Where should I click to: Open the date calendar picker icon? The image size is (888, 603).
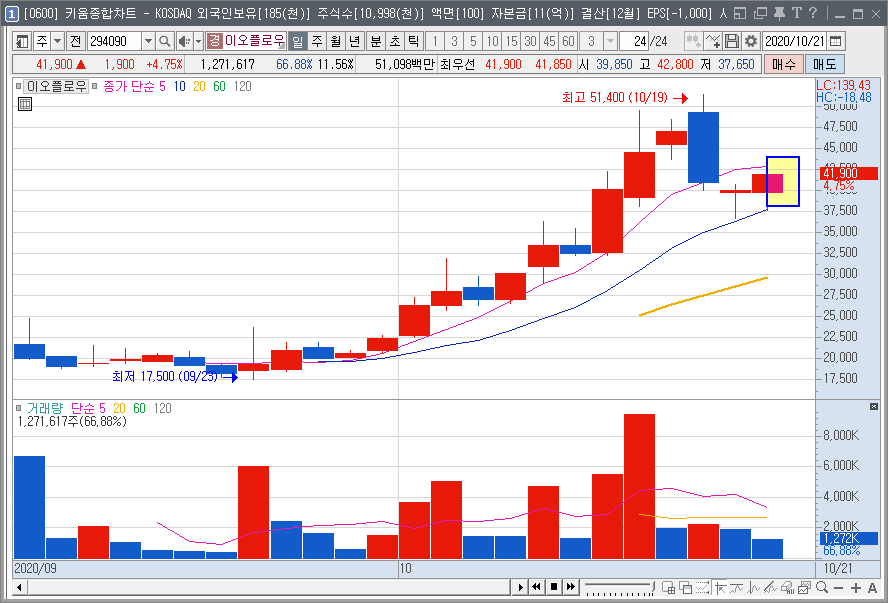tap(835, 41)
